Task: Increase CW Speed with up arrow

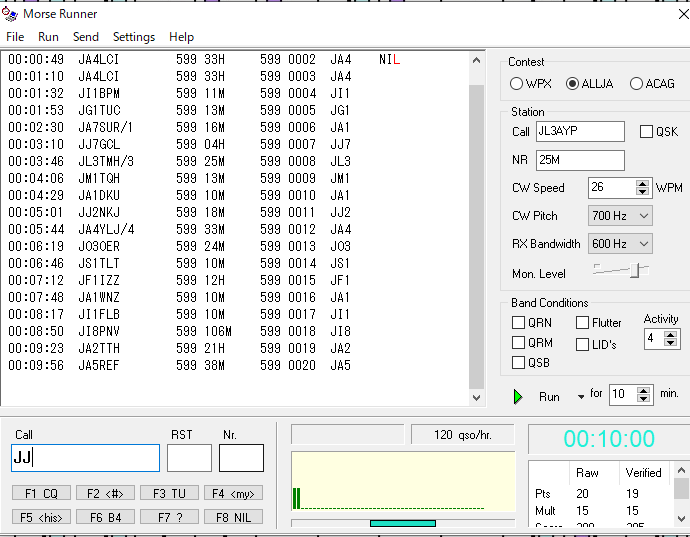Action: click(642, 184)
